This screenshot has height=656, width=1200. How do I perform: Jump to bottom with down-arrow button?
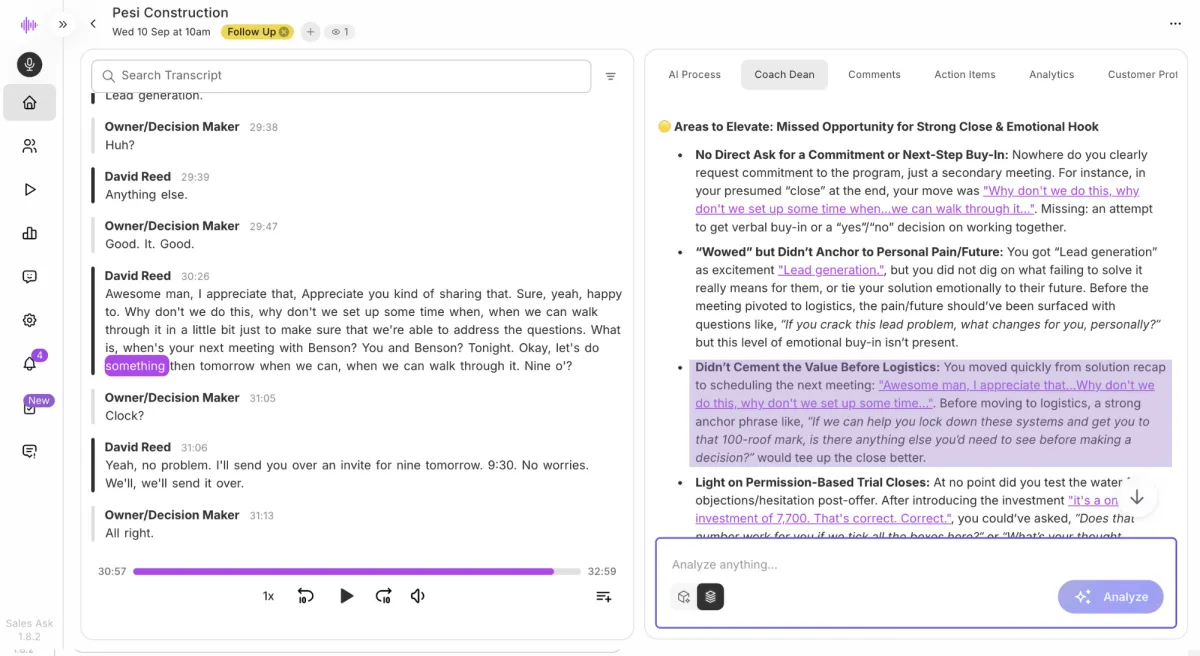point(1137,497)
